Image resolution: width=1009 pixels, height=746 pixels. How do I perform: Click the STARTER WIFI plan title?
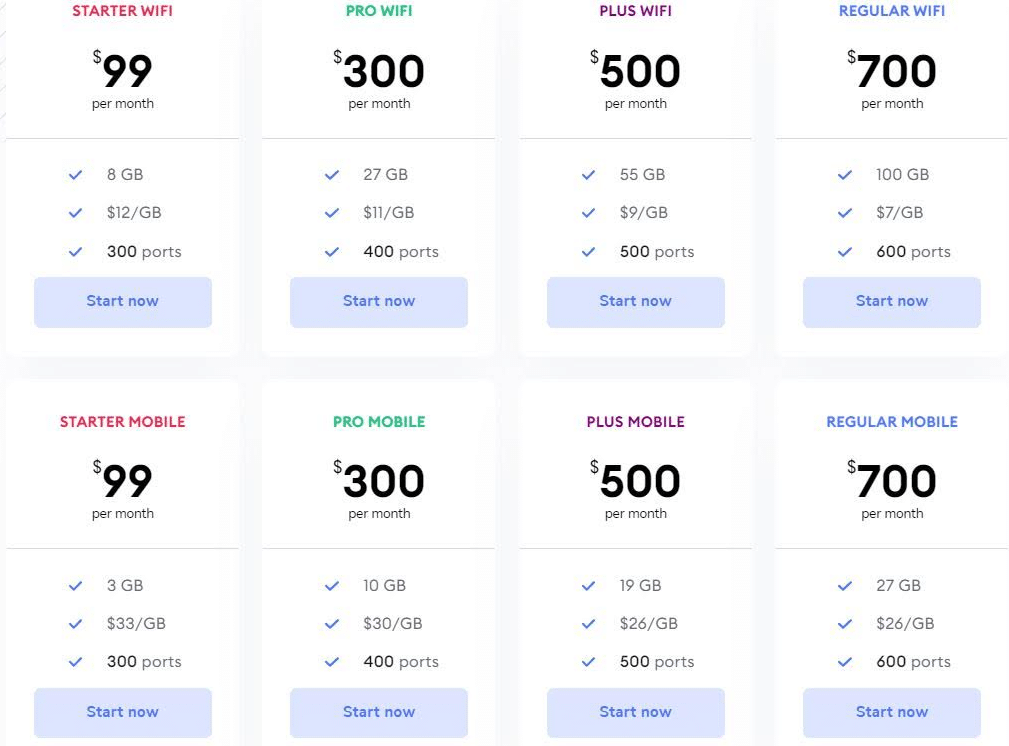coord(122,11)
